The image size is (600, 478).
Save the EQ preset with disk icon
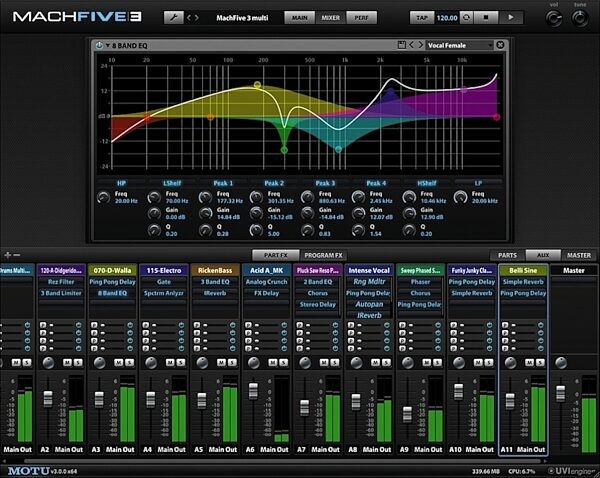click(401, 45)
